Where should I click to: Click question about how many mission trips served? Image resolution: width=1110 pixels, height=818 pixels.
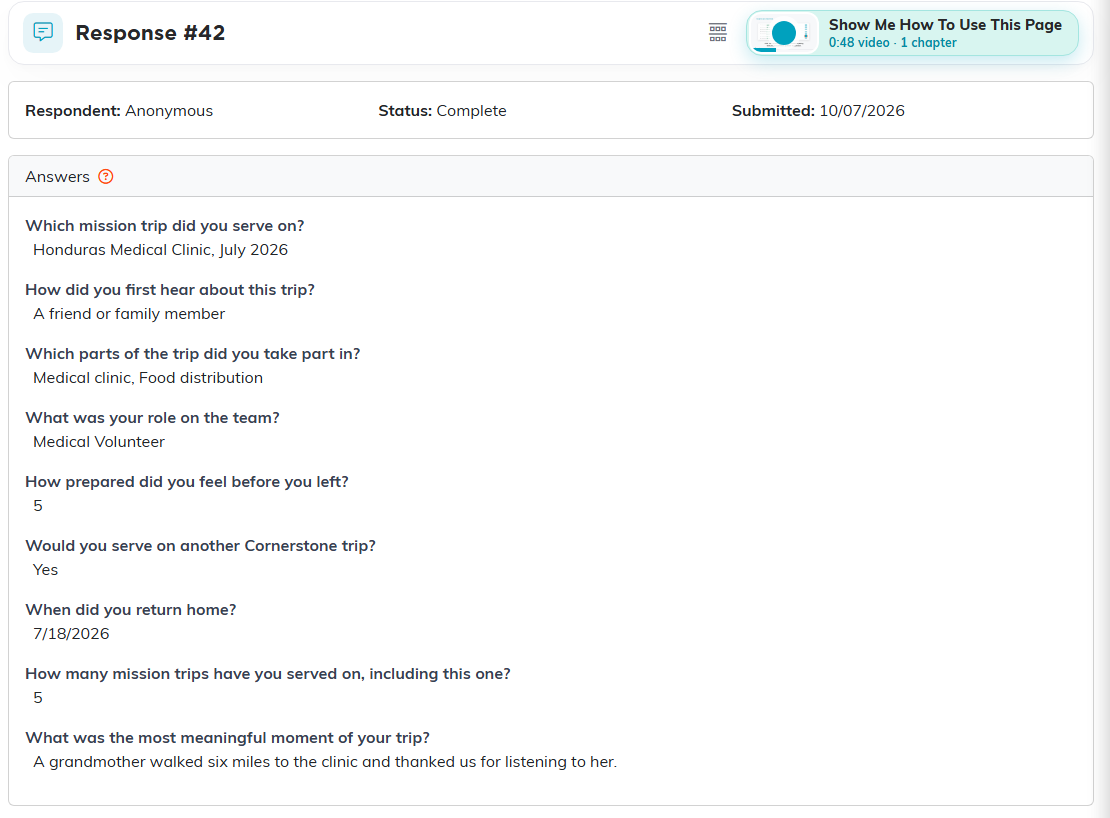coord(268,674)
